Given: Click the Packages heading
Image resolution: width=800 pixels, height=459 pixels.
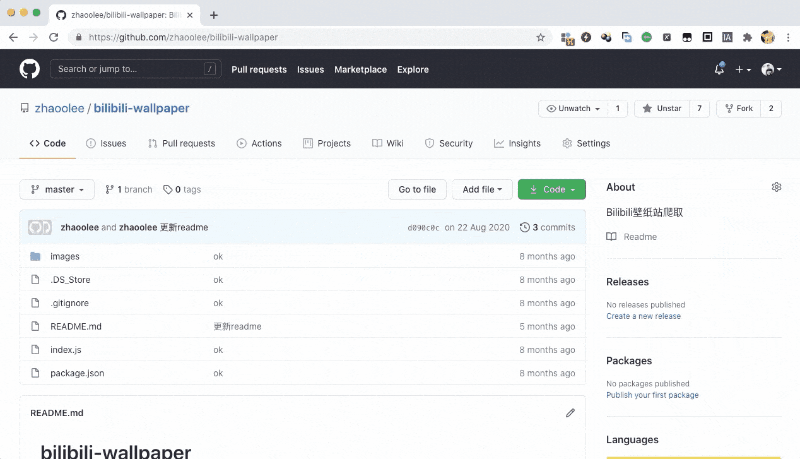Looking at the screenshot, I should (629, 361).
